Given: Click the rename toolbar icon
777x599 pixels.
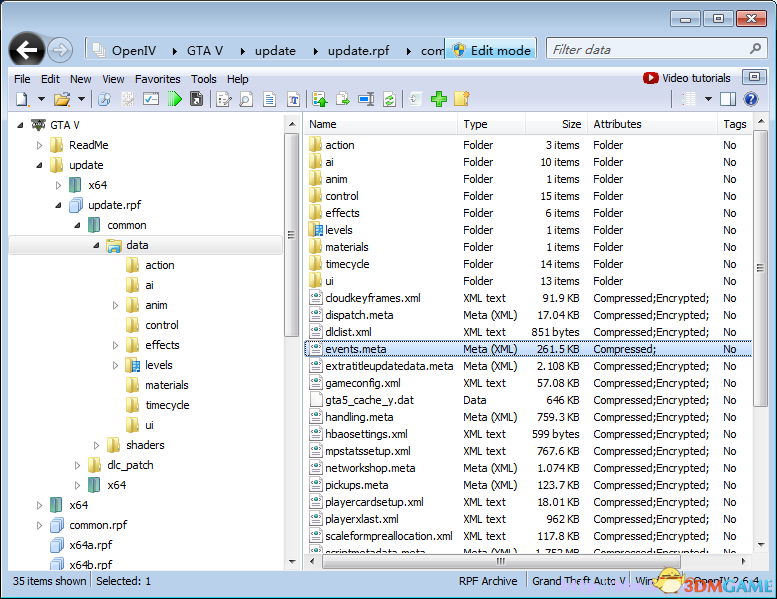Looking at the screenshot, I should 366,99.
